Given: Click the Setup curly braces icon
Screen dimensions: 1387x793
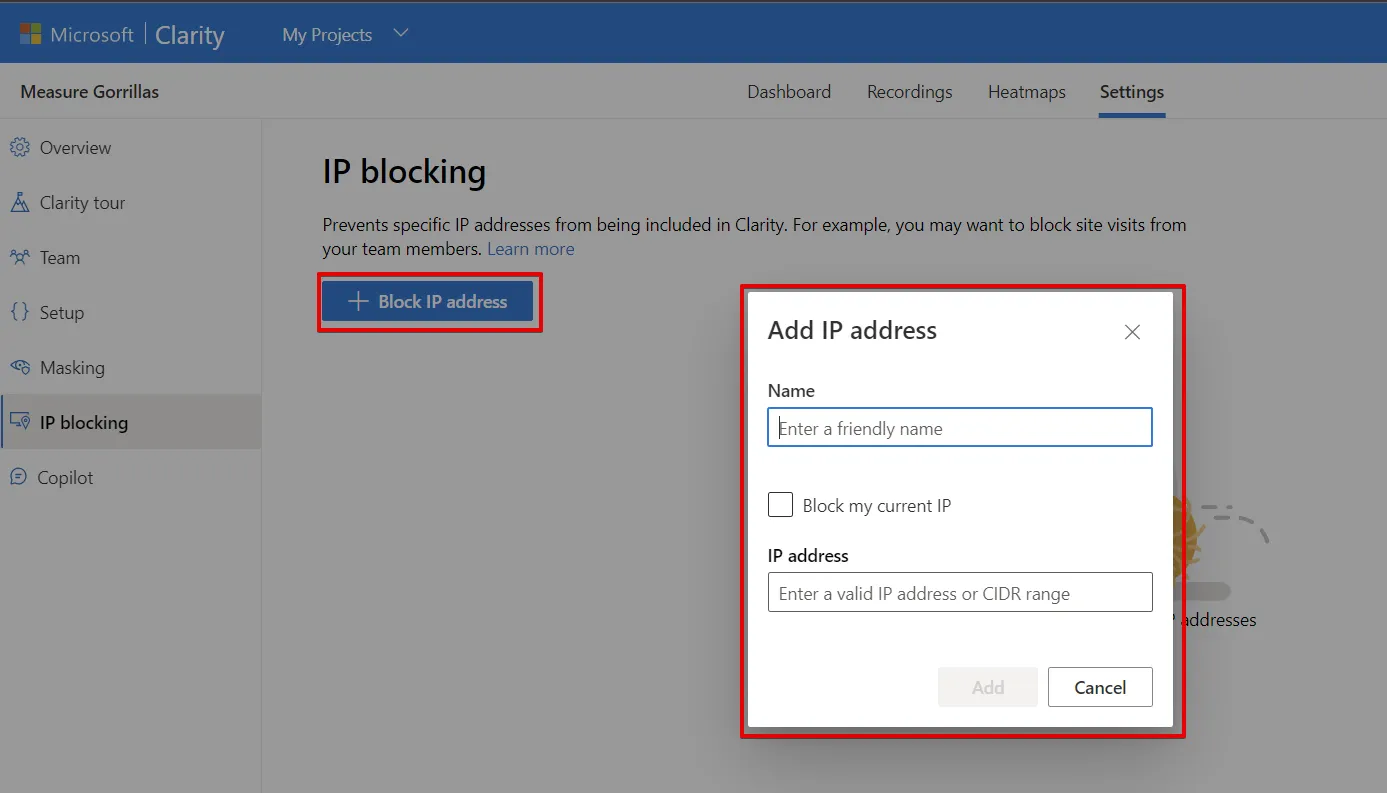Looking at the screenshot, I should click(19, 312).
